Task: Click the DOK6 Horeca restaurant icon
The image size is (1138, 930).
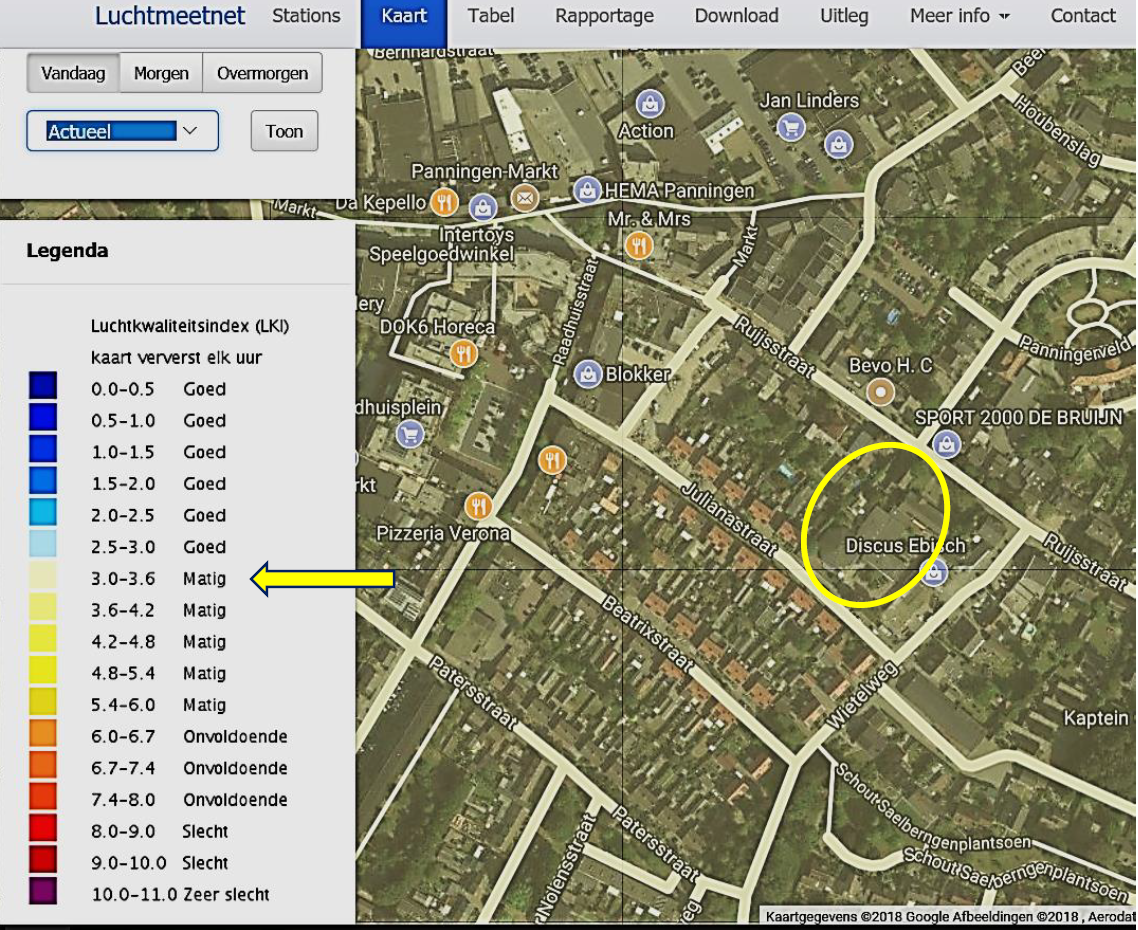Action: pyautogui.click(x=463, y=354)
